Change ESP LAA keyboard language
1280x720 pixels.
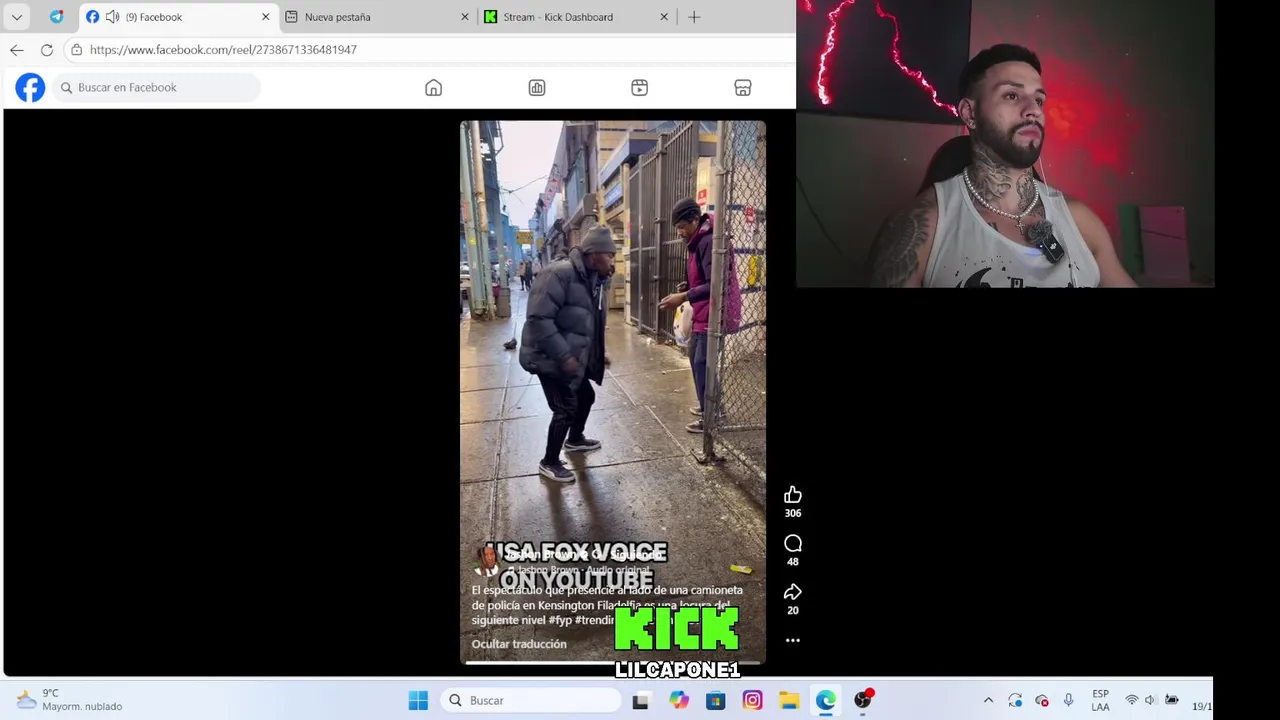(1101, 700)
